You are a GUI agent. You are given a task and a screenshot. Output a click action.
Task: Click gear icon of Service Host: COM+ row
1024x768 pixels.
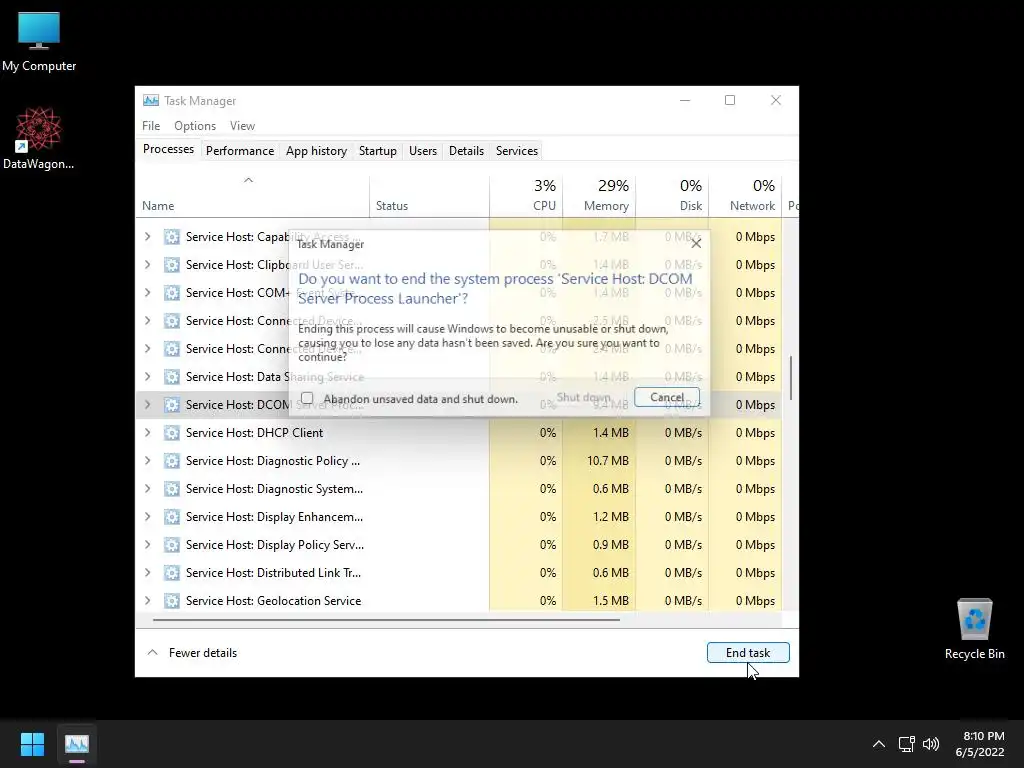172,293
